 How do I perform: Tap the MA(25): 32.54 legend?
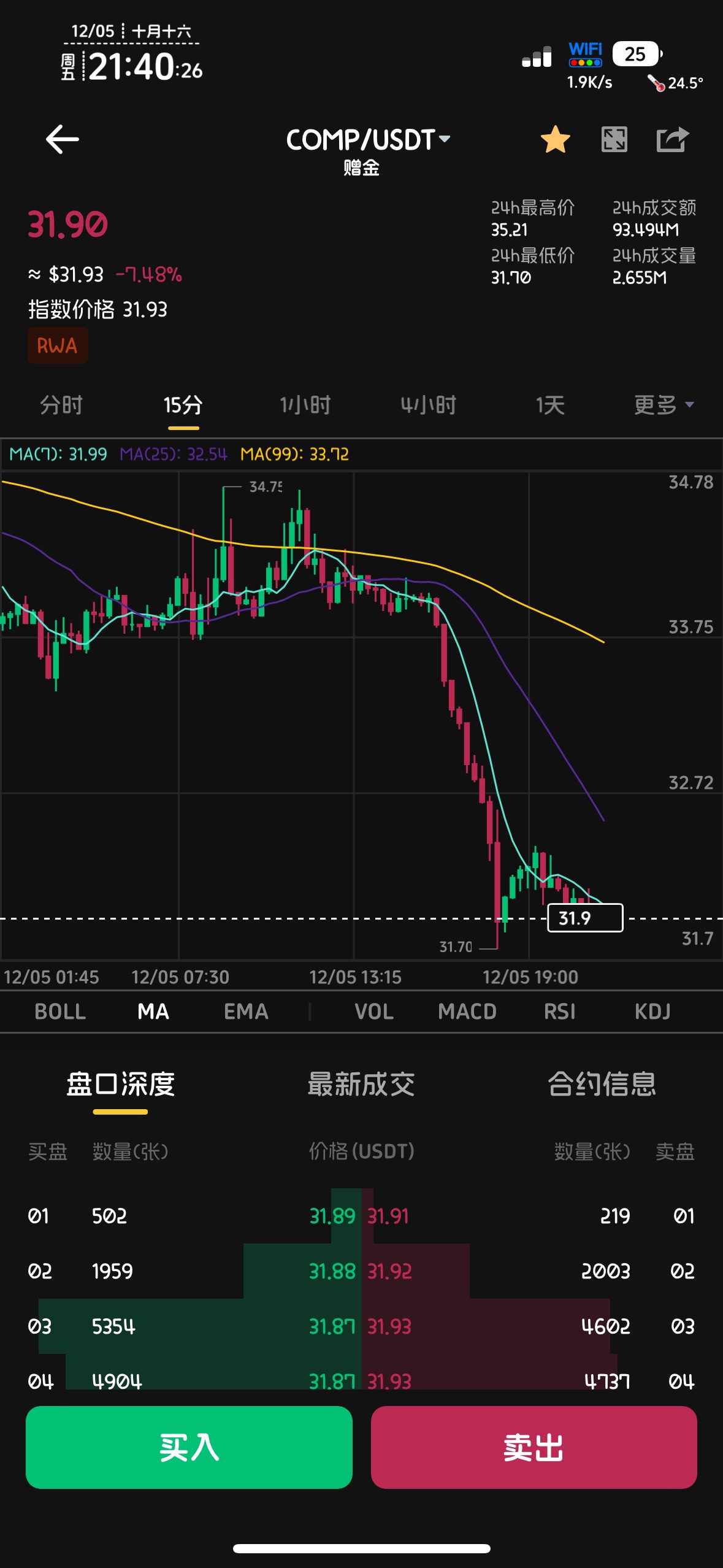pos(174,454)
